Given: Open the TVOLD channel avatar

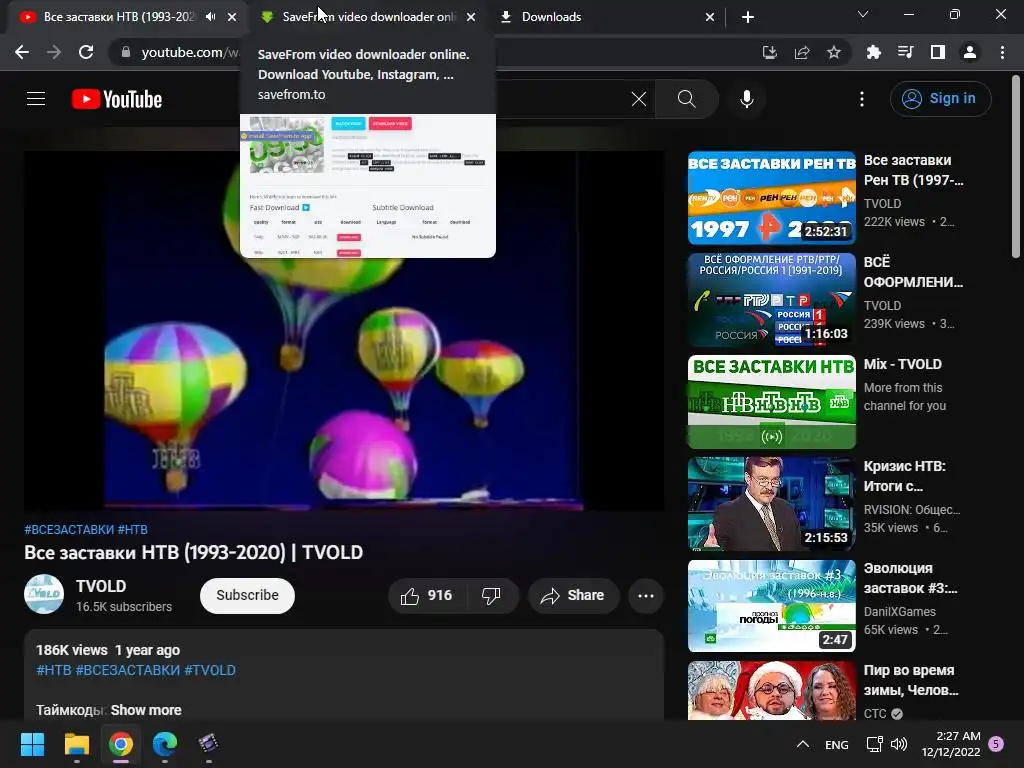Looking at the screenshot, I should coord(44,594).
